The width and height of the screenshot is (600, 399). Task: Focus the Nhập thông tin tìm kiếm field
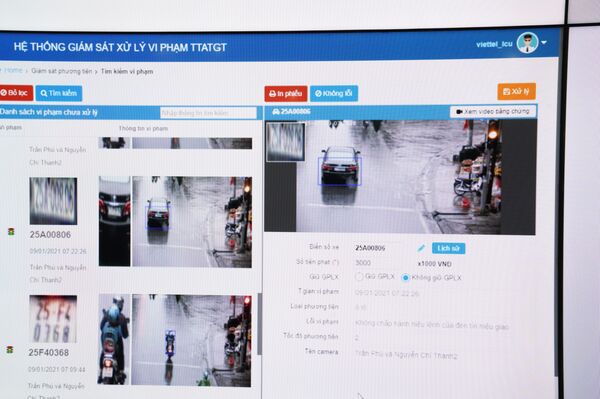pos(208,113)
